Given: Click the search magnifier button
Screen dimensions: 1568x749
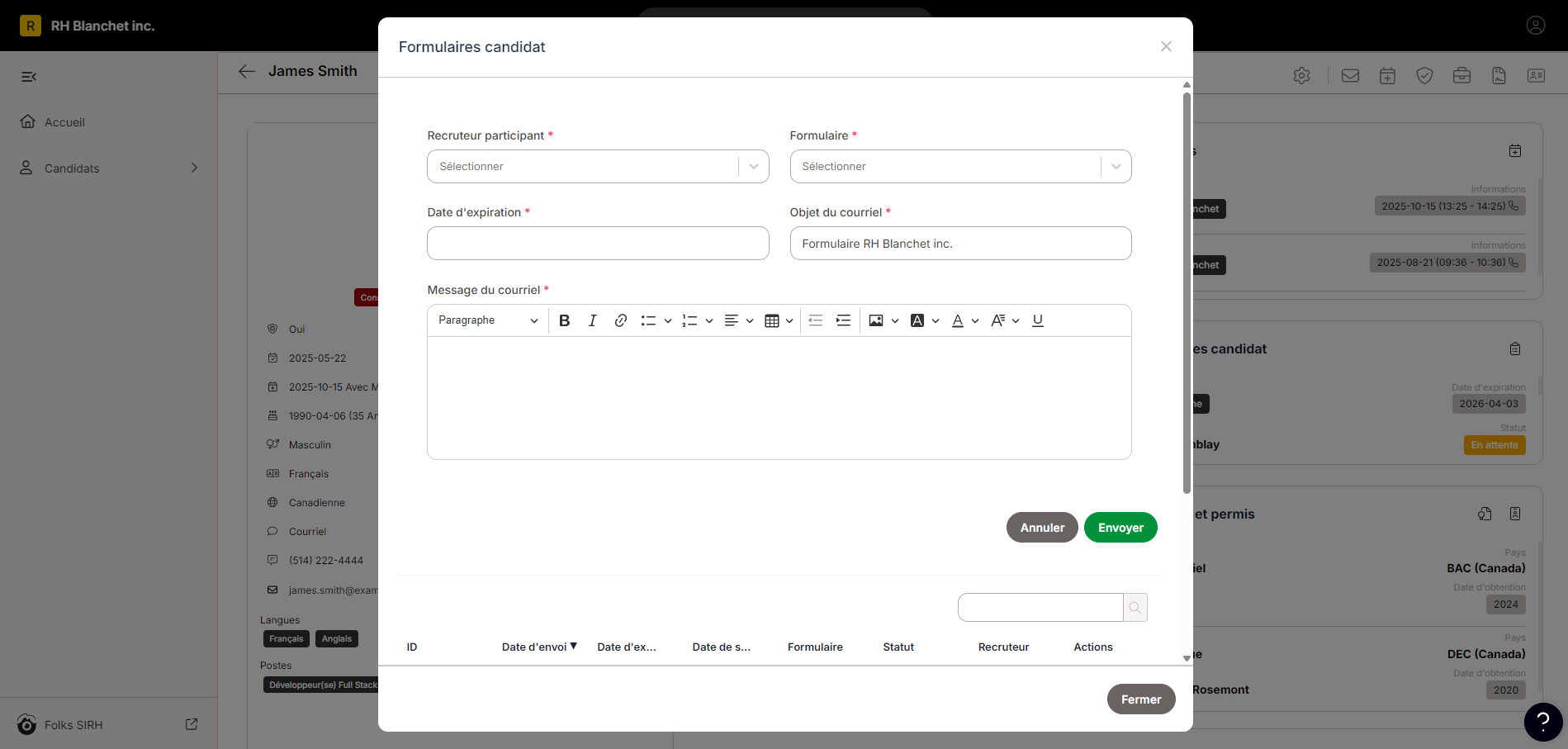Looking at the screenshot, I should point(1135,608).
